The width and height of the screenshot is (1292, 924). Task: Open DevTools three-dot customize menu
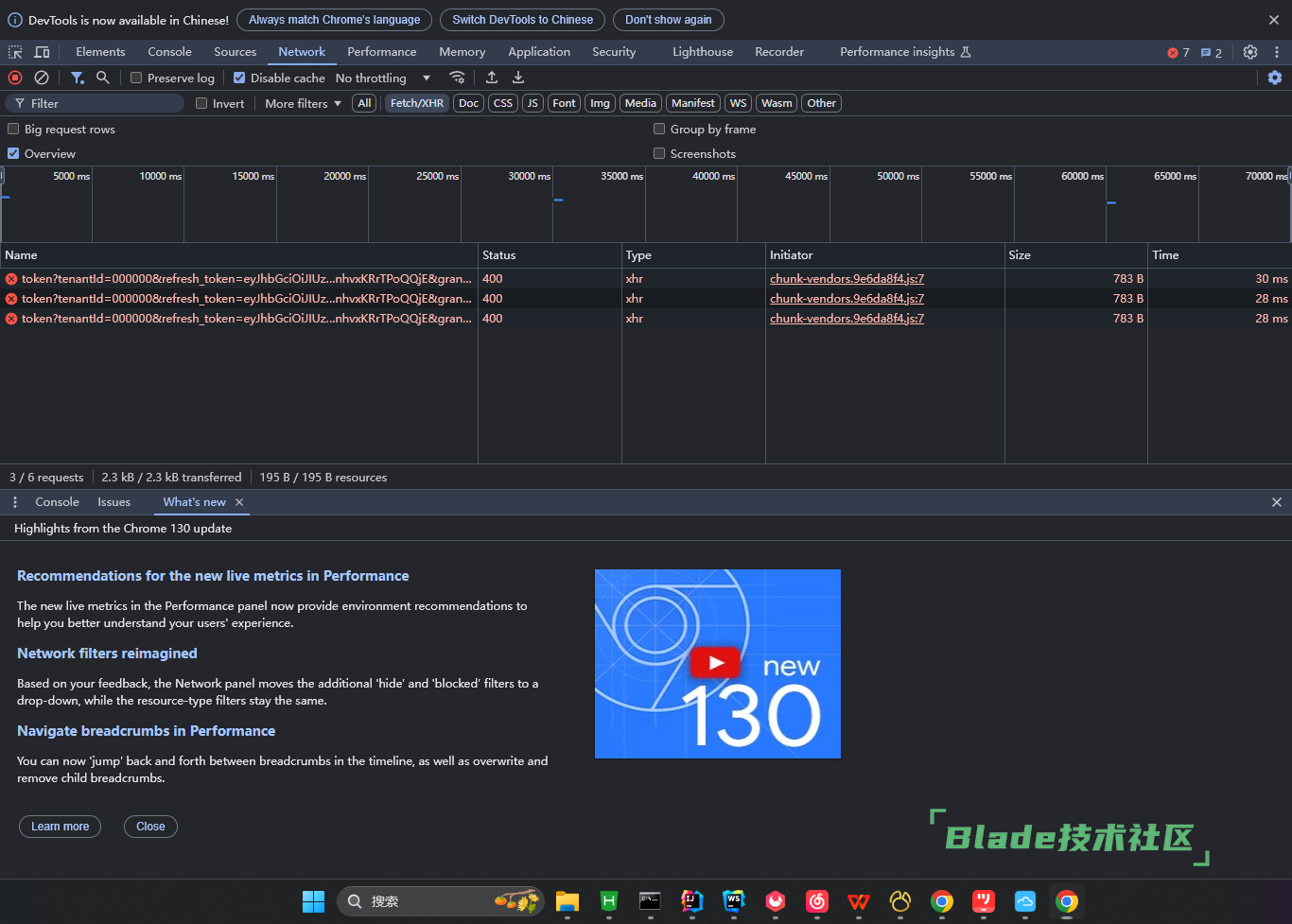click(1277, 52)
